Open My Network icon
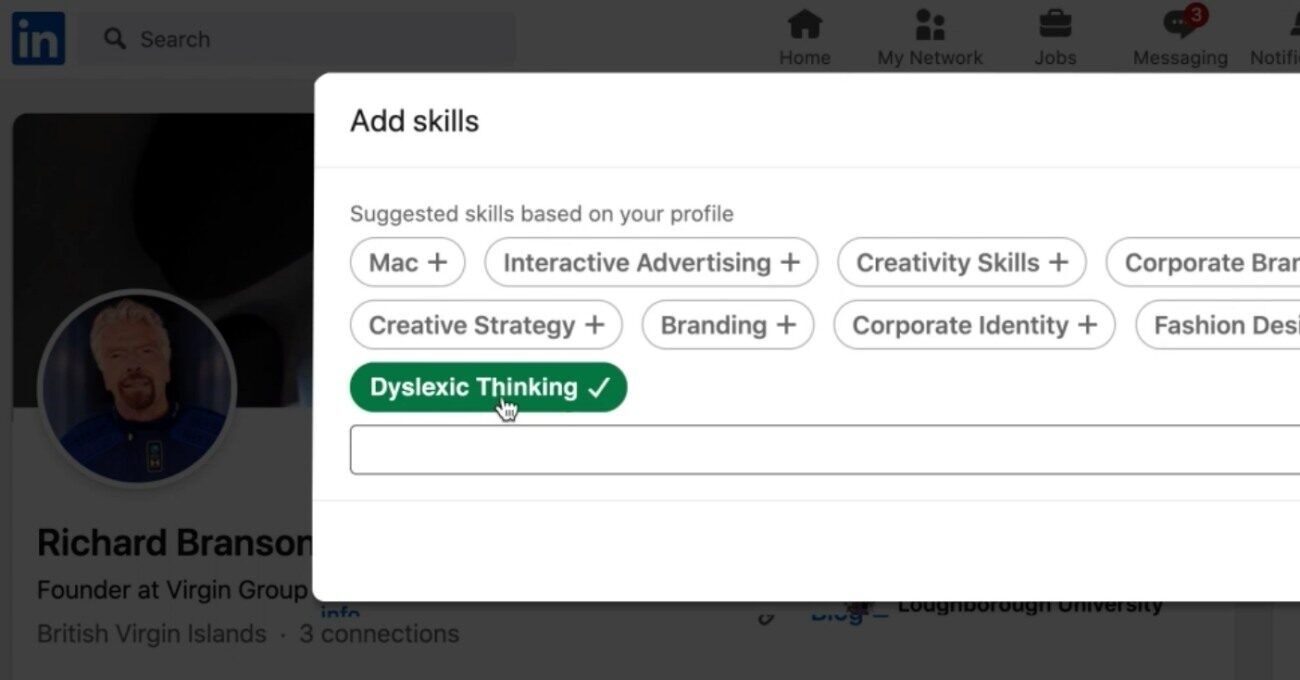This screenshot has width=1300, height=680. coord(930,25)
